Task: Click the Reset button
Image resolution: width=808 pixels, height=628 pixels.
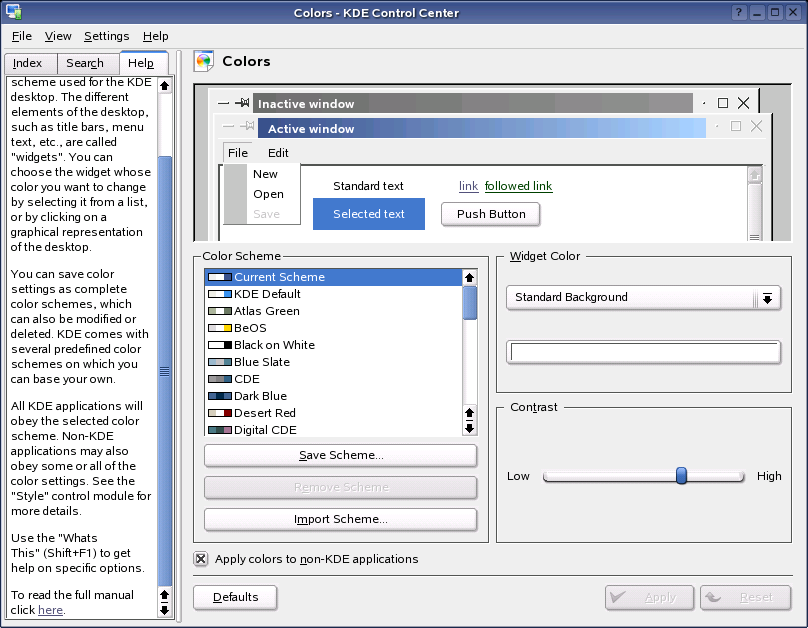Action: 745,597
